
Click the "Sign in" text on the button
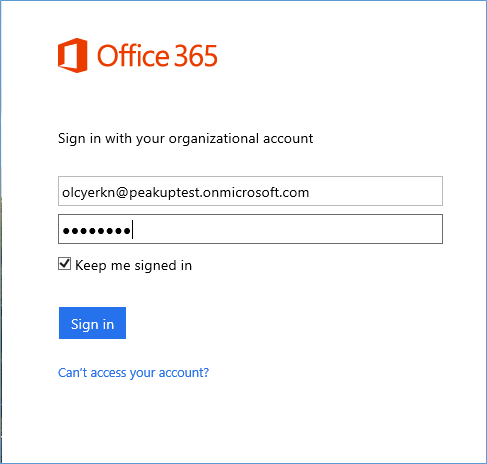(92, 324)
